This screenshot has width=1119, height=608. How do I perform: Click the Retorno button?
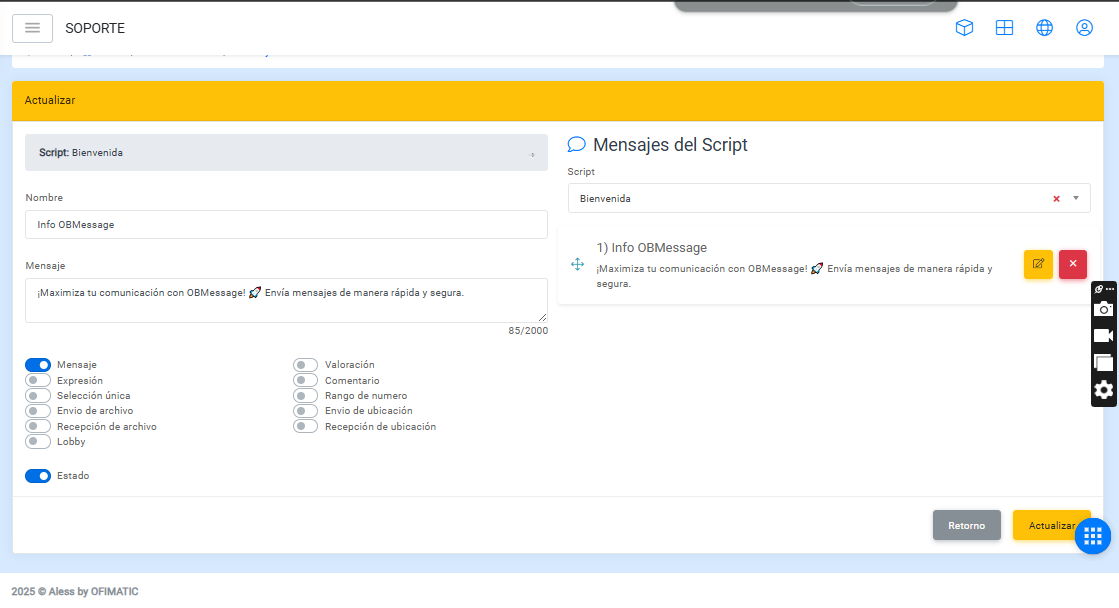point(966,525)
